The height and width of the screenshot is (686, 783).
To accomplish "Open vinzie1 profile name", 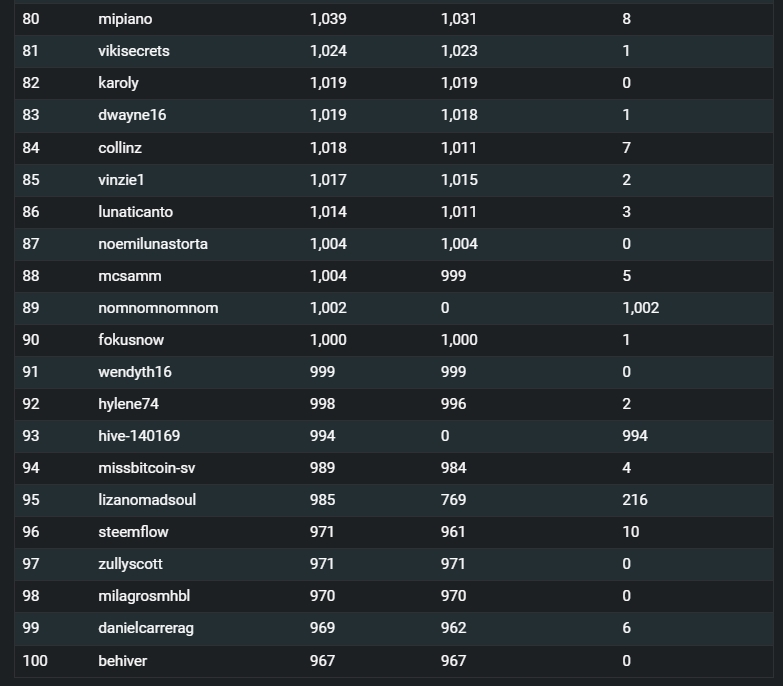I will click(x=121, y=180).
